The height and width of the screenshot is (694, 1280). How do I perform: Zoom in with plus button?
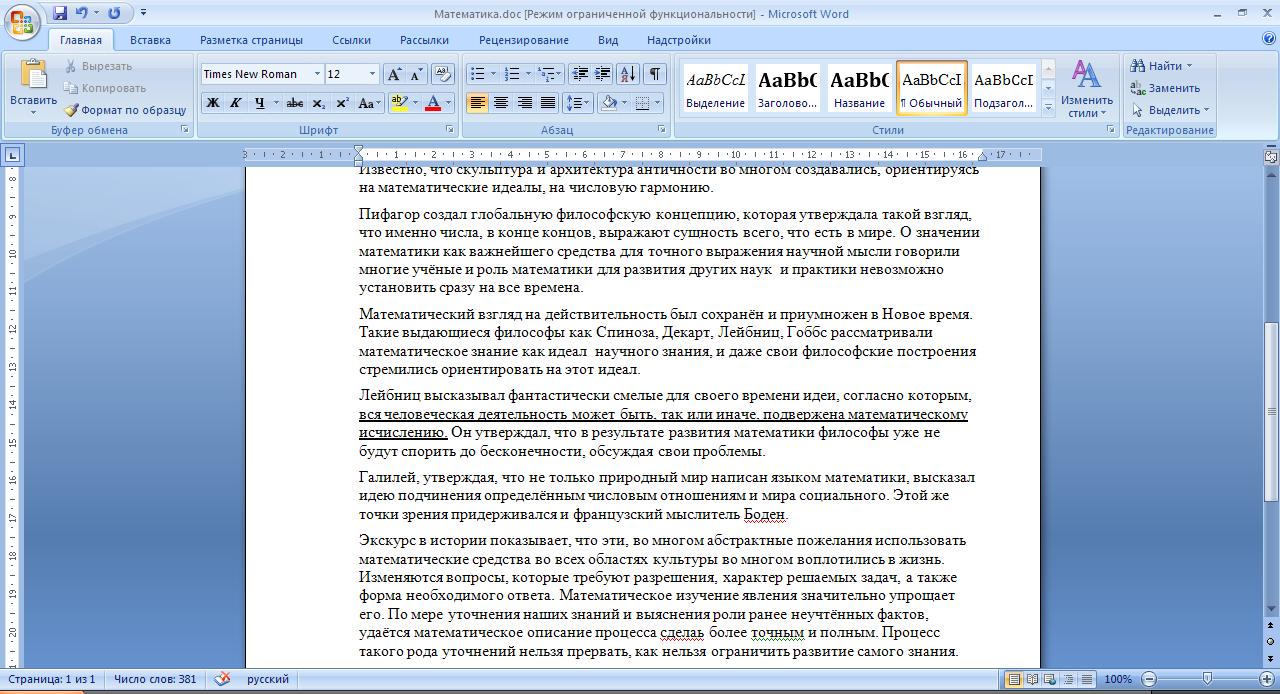(x=1266, y=679)
